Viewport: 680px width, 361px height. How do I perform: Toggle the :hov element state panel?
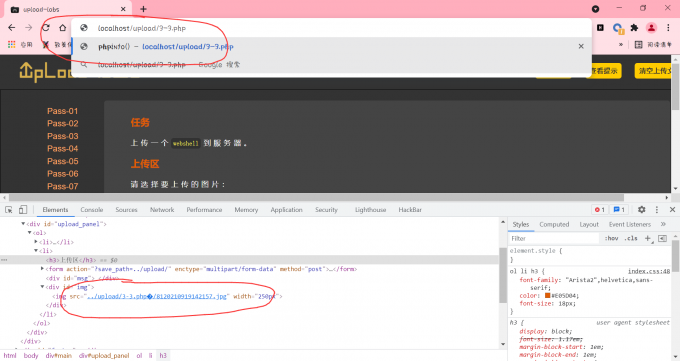point(611,238)
